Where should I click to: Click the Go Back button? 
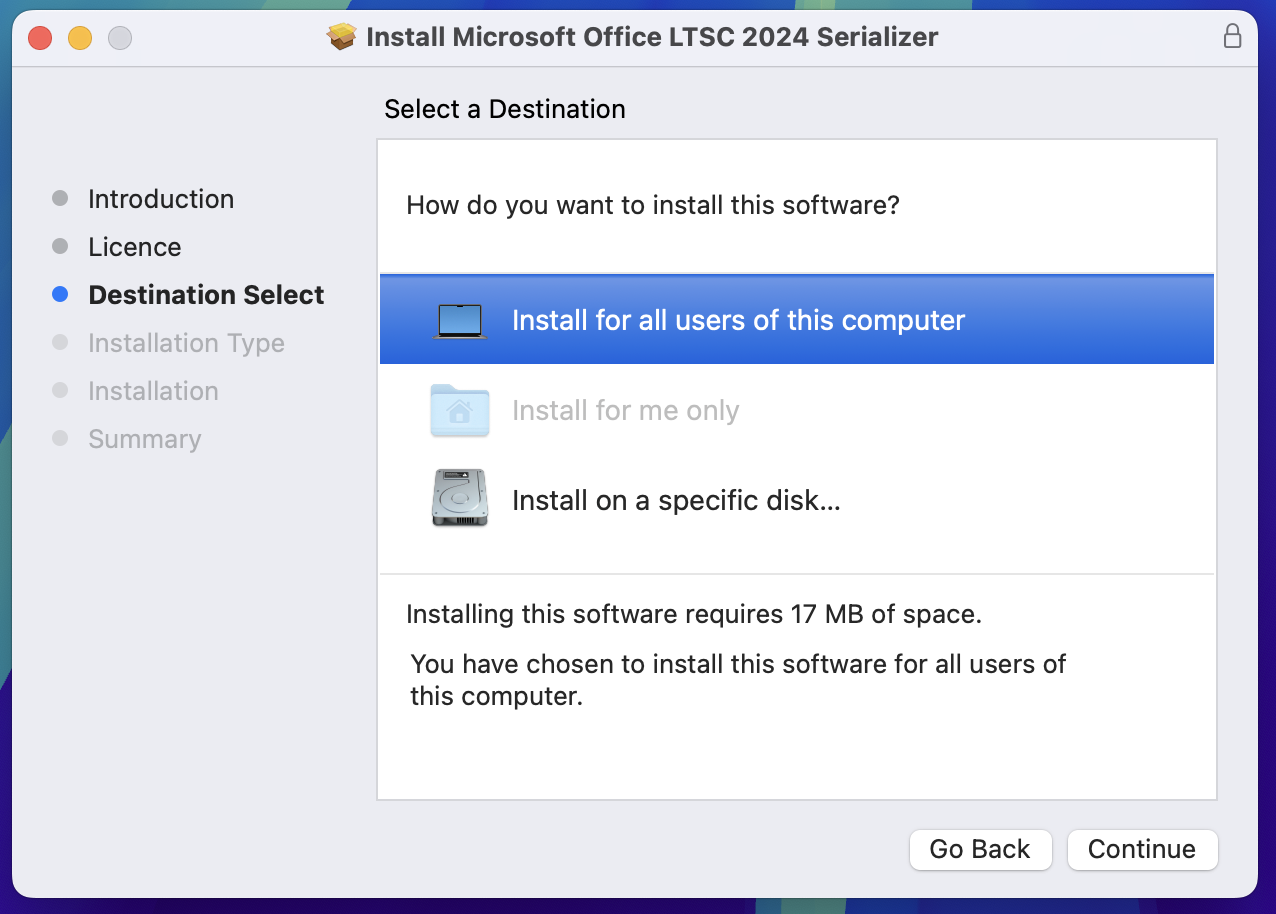pos(980,849)
